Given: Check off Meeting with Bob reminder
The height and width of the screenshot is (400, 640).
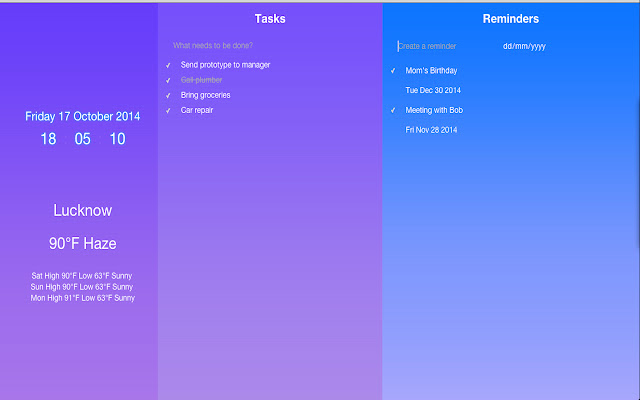Looking at the screenshot, I should (x=393, y=110).
